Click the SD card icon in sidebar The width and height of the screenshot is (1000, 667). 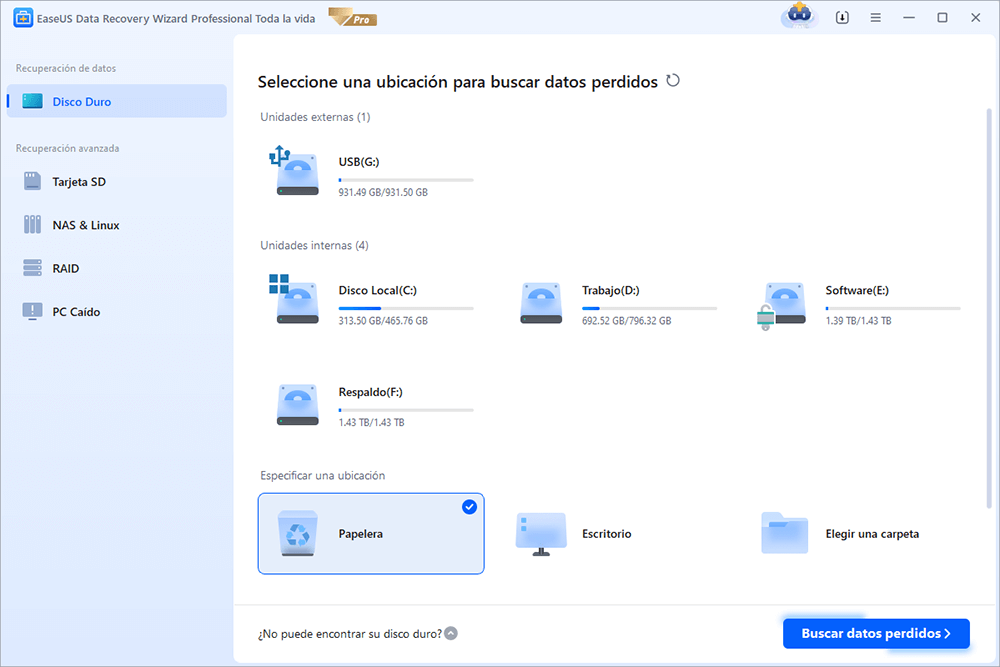[33, 182]
